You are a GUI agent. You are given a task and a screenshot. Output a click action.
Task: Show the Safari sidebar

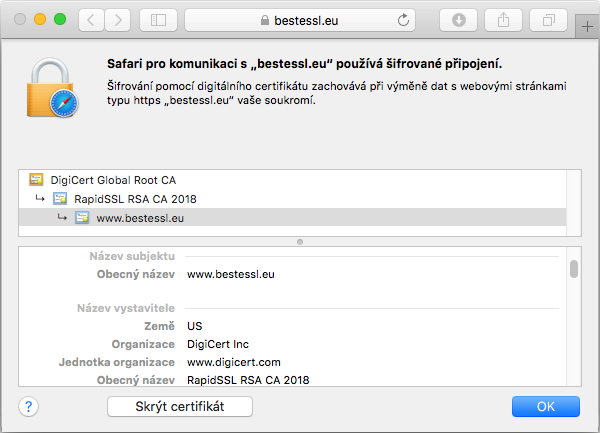click(x=158, y=20)
